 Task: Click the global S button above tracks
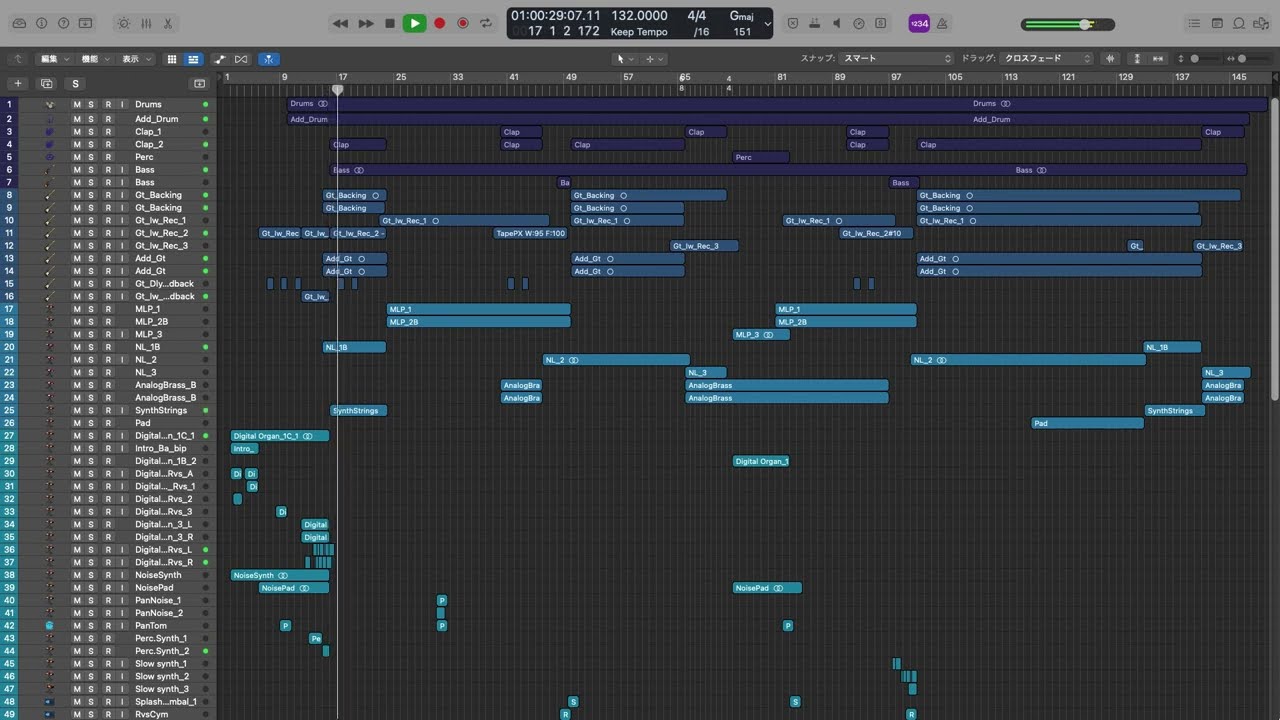pos(75,84)
